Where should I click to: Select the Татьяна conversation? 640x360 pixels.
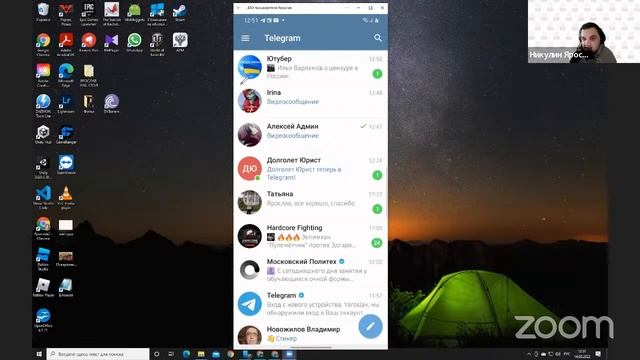(x=311, y=202)
